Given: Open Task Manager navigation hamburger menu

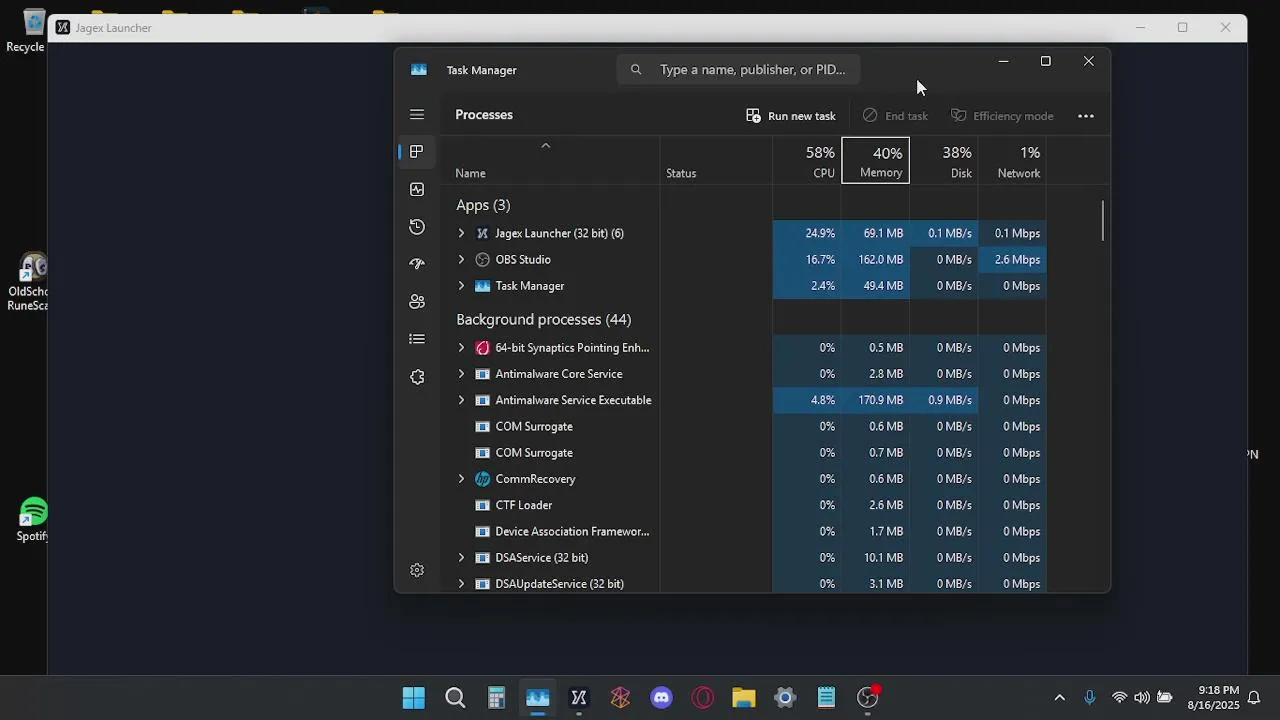Looking at the screenshot, I should (x=417, y=115).
